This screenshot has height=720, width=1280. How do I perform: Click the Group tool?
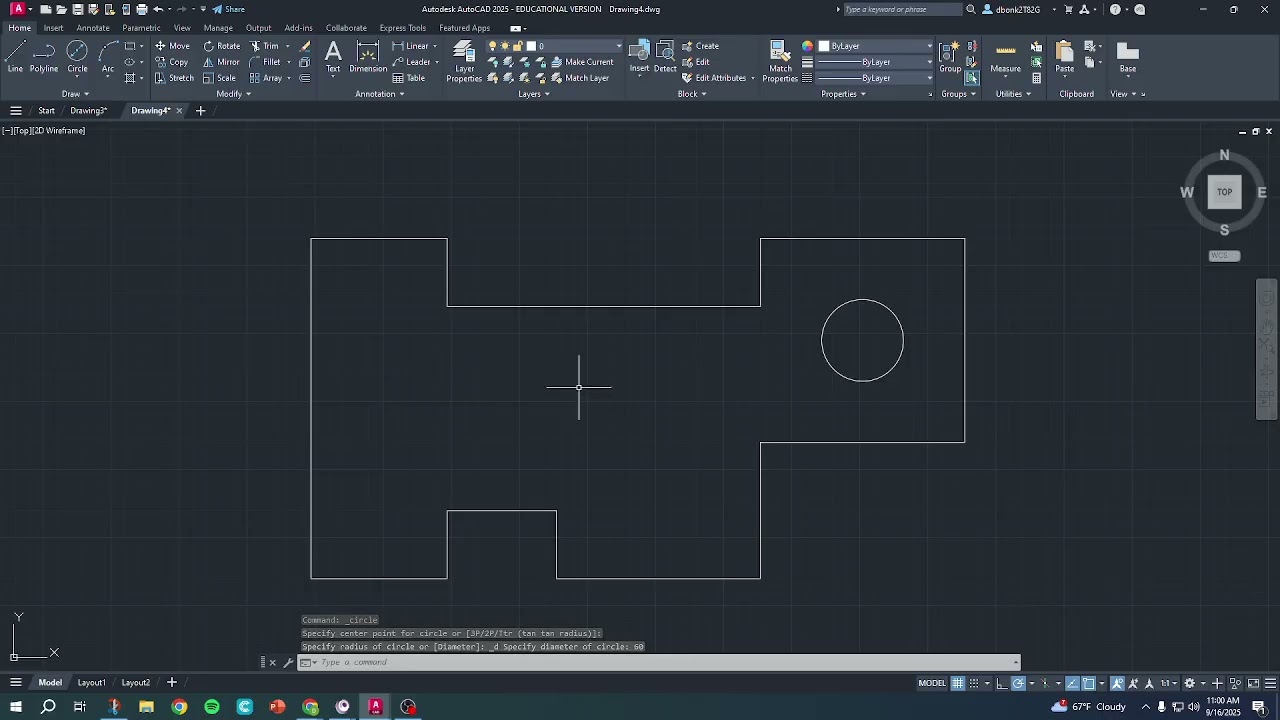tap(950, 57)
